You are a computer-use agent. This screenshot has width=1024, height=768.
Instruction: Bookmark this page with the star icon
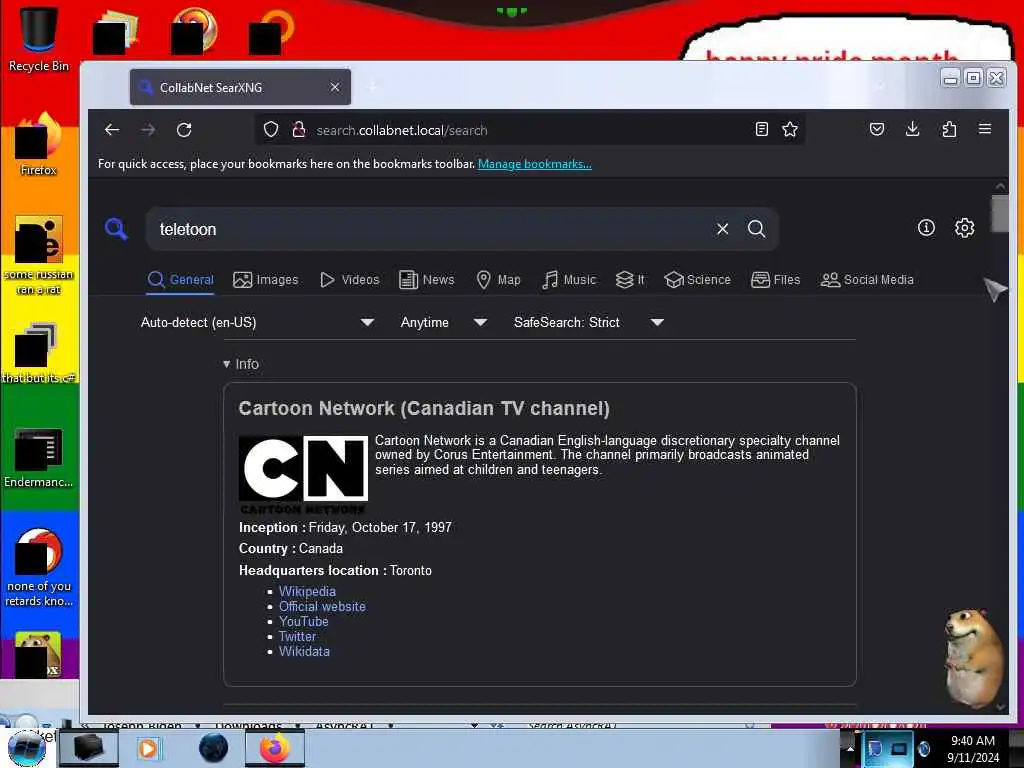click(790, 129)
